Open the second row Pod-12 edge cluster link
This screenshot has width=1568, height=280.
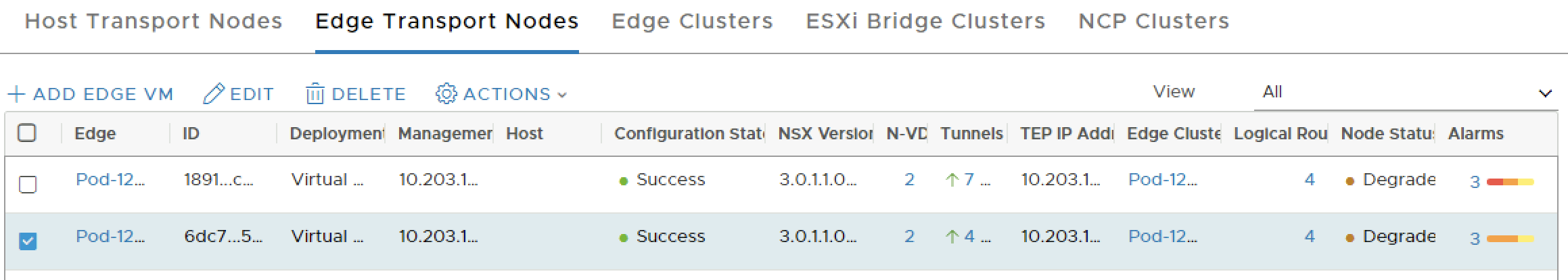(1162, 237)
